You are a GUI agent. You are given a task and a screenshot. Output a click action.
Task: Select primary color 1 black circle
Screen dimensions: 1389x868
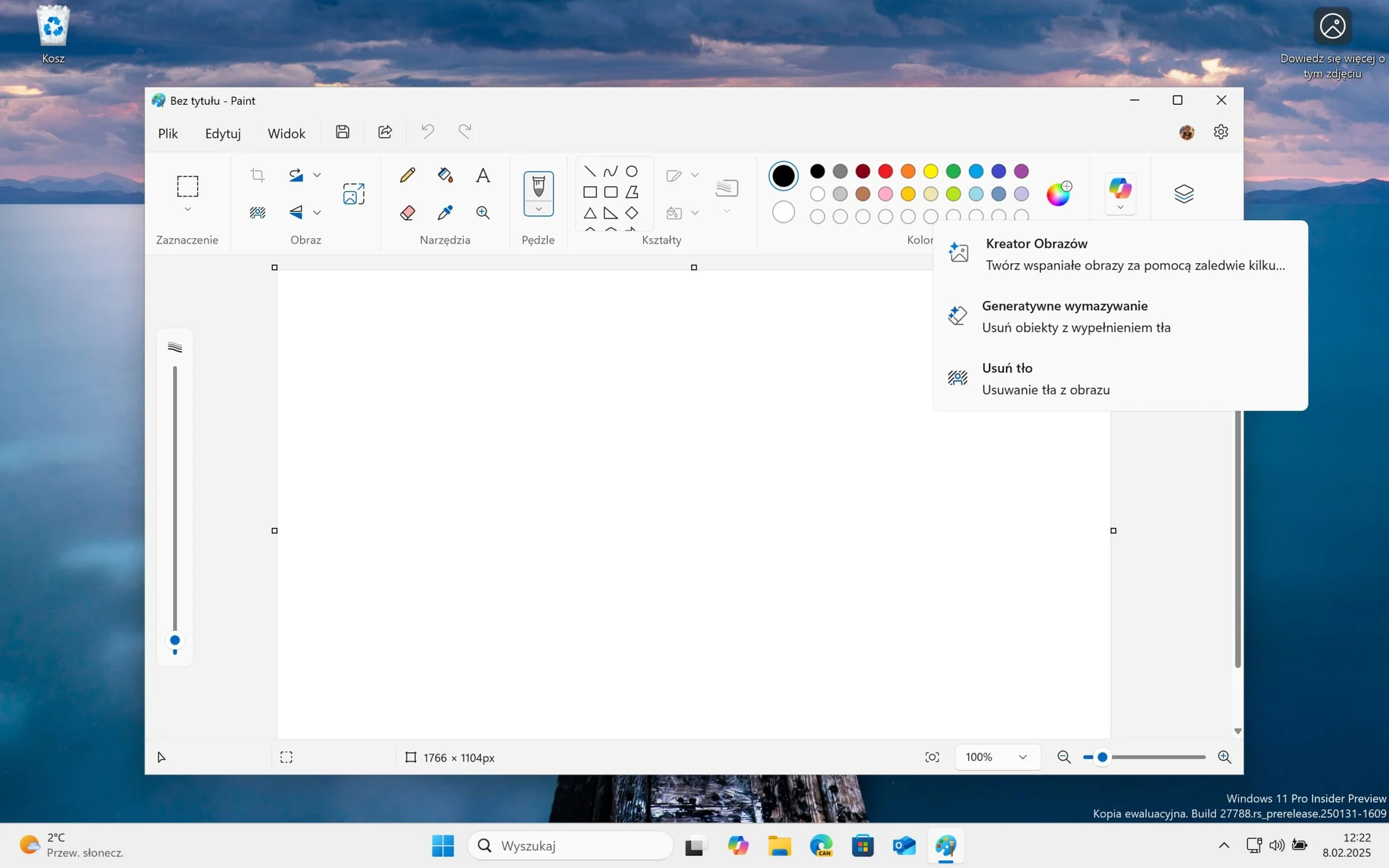click(x=783, y=176)
